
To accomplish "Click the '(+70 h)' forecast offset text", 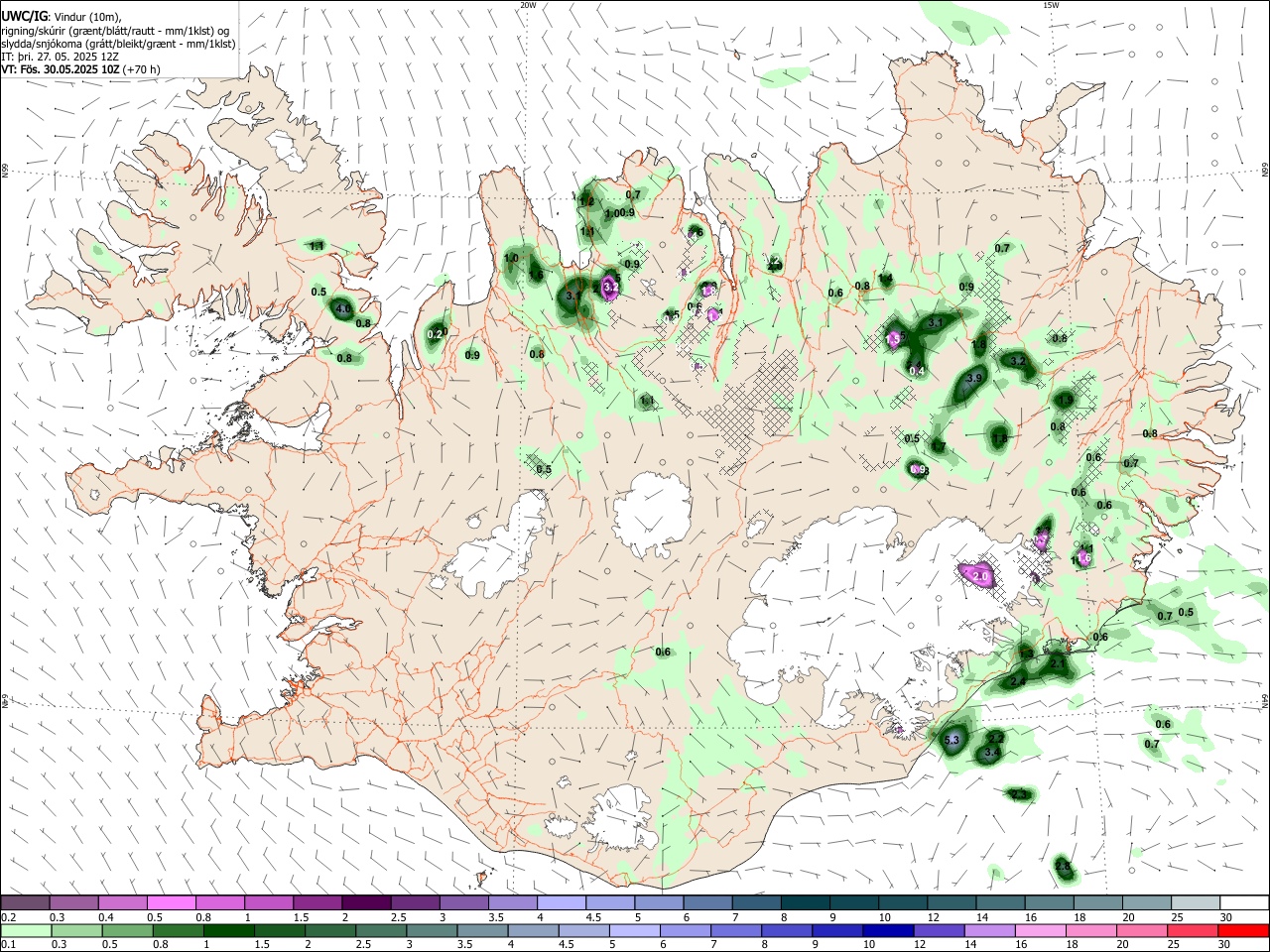I will click(142, 69).
